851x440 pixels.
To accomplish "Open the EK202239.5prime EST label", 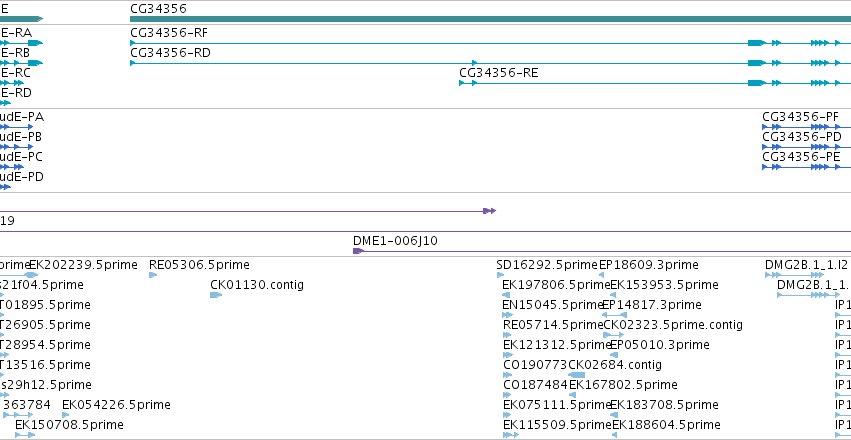I will click(x=83, y=265).
